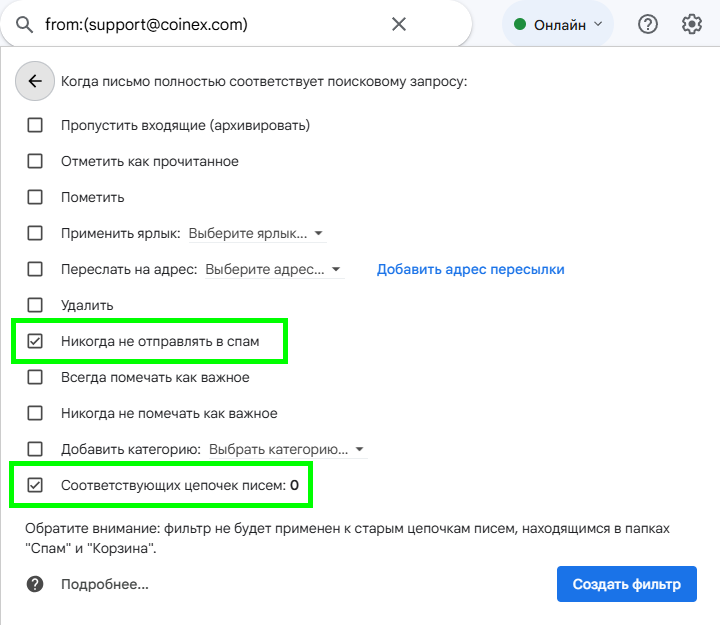Expand the Онлайн status menu
720x625 pixels.
coord(558,24)
